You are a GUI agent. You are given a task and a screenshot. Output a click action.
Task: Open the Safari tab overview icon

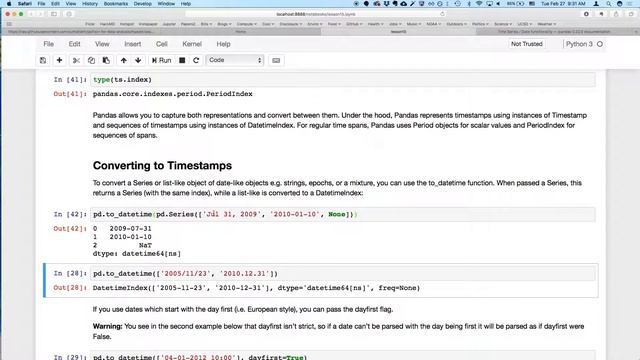tap(631, 14)
